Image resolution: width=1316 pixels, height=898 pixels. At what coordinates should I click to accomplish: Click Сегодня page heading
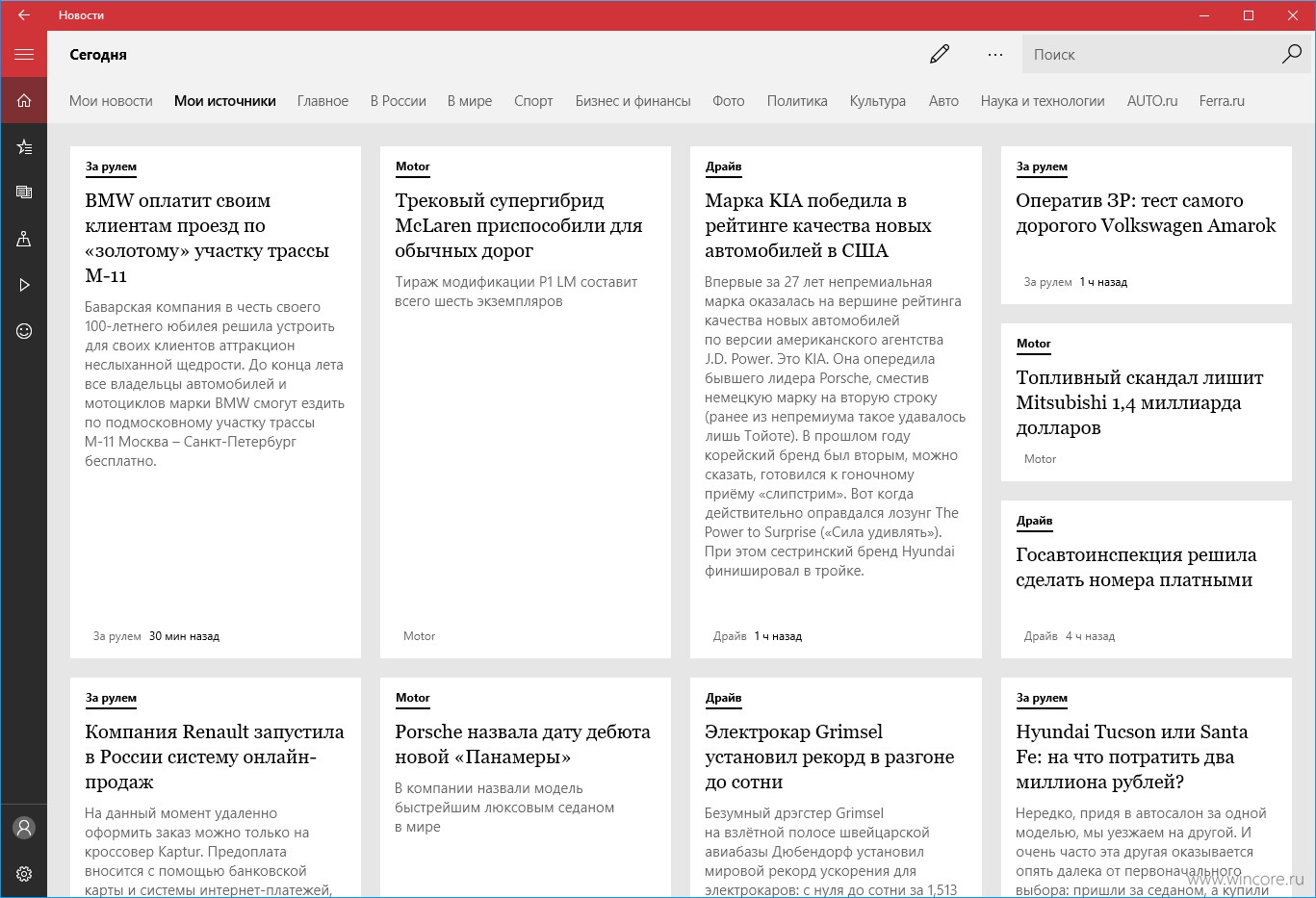98,55
